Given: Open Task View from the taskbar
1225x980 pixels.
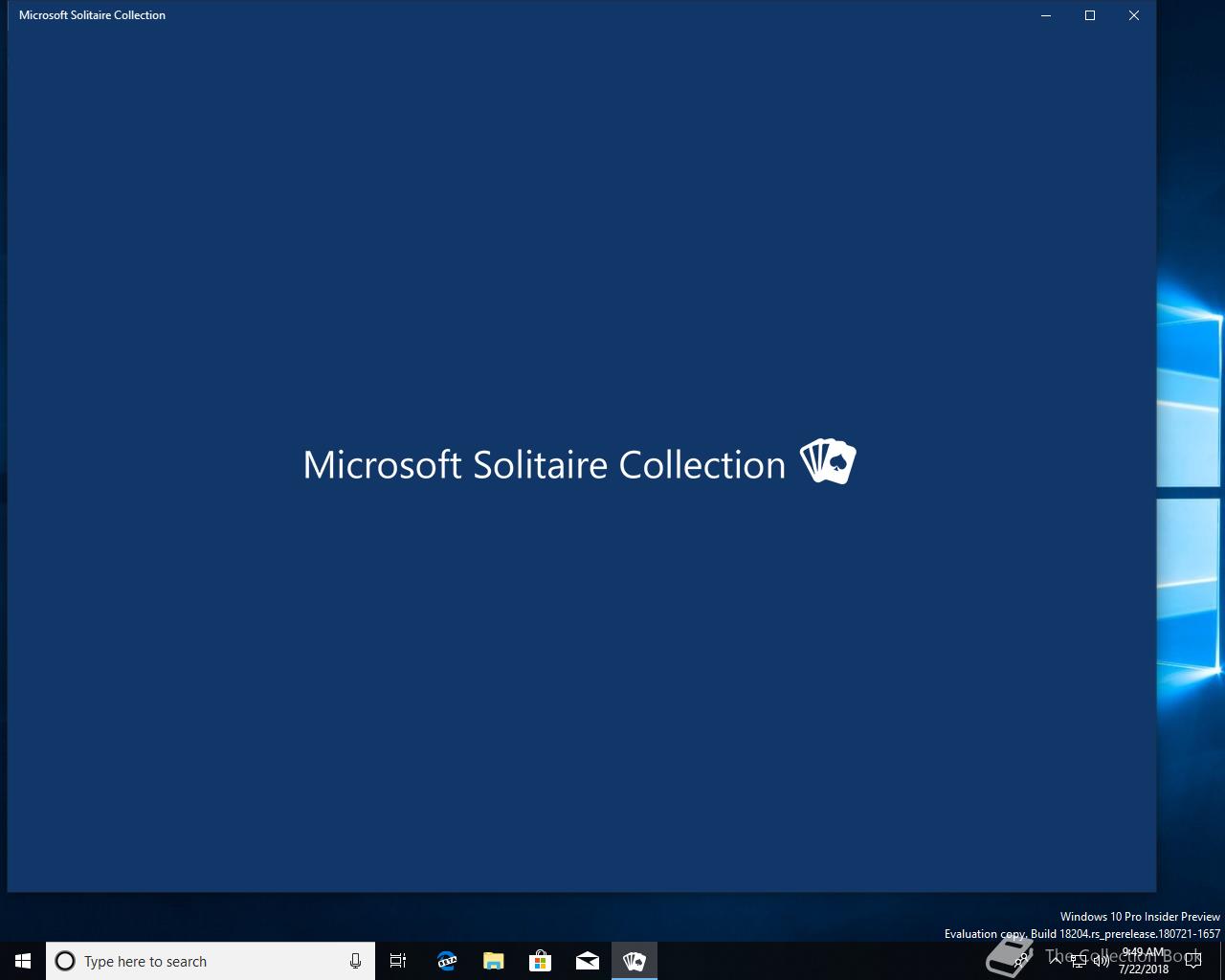Looking at the screenshot, I should tap(398, 961).
